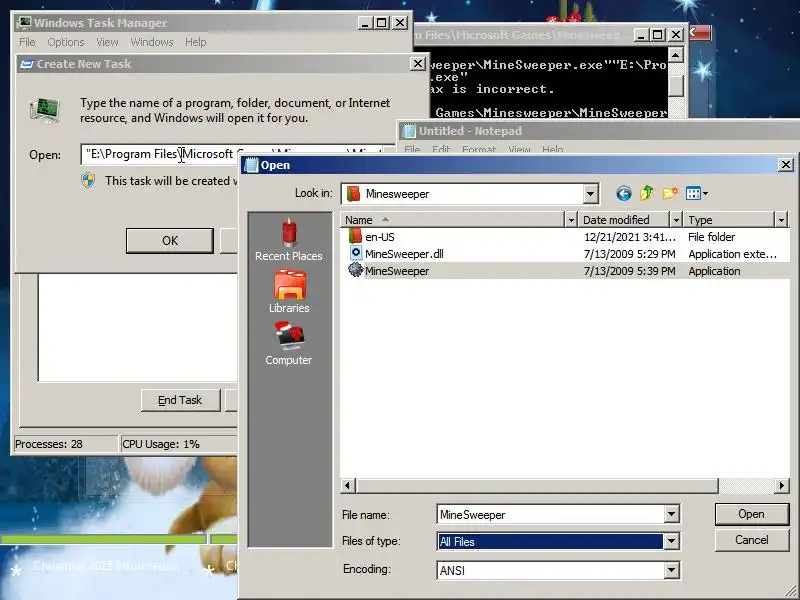
Task: Select the MineSweeper application icon
Action: click(356, 270)
